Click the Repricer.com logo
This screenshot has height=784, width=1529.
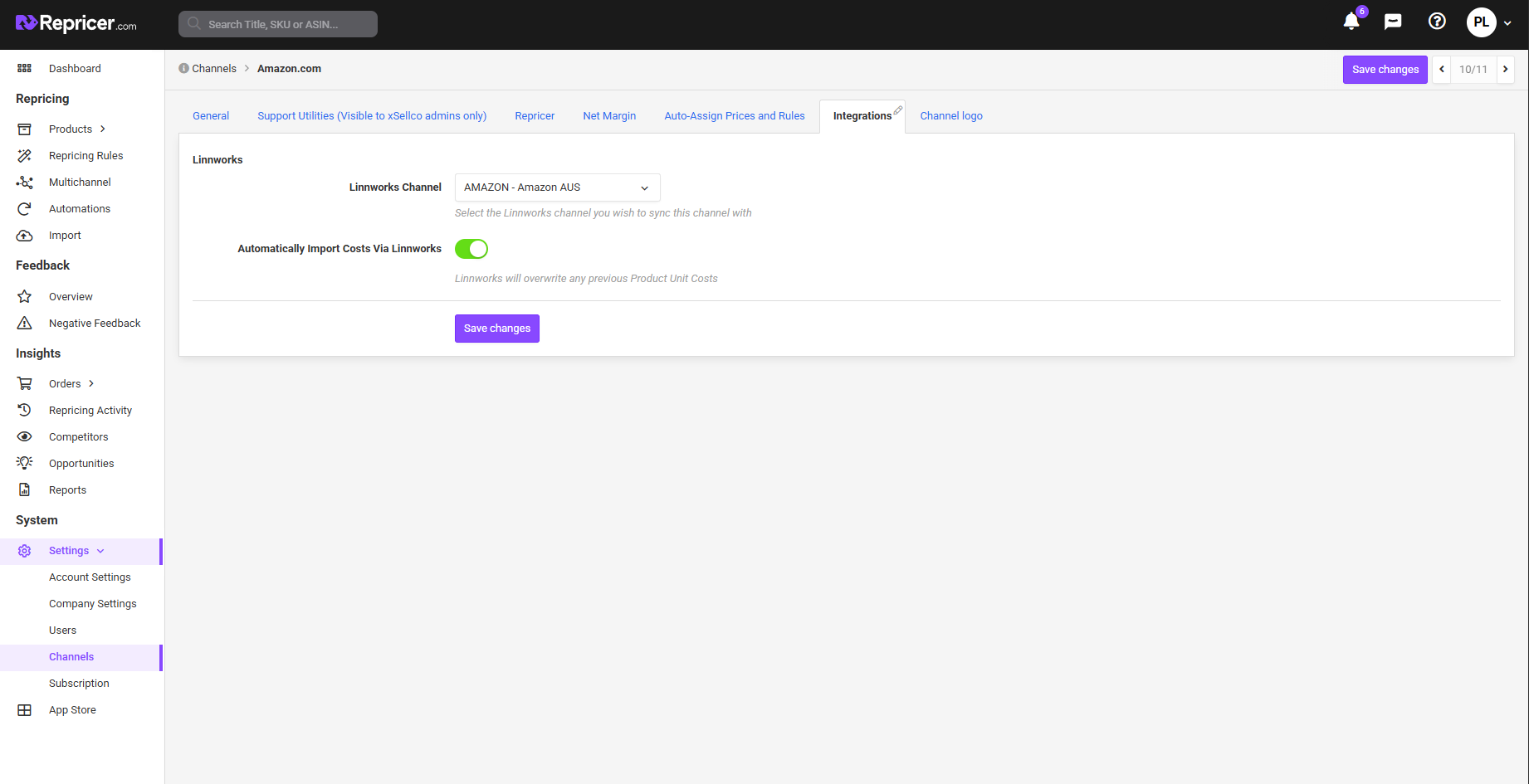click(x=76, y=23)
